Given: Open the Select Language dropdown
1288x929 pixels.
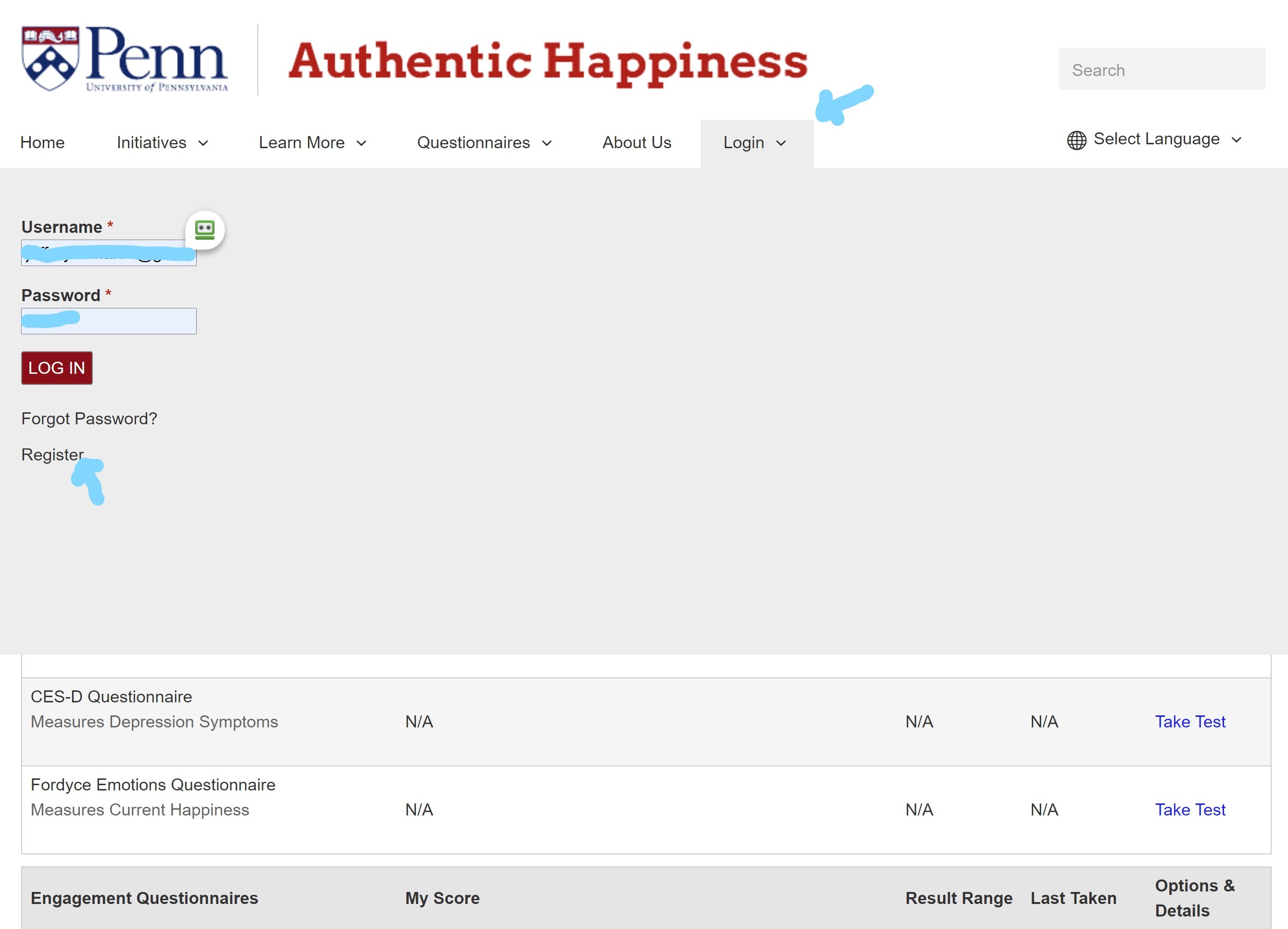Looking at the screenshot, I should click(1156, 139).
